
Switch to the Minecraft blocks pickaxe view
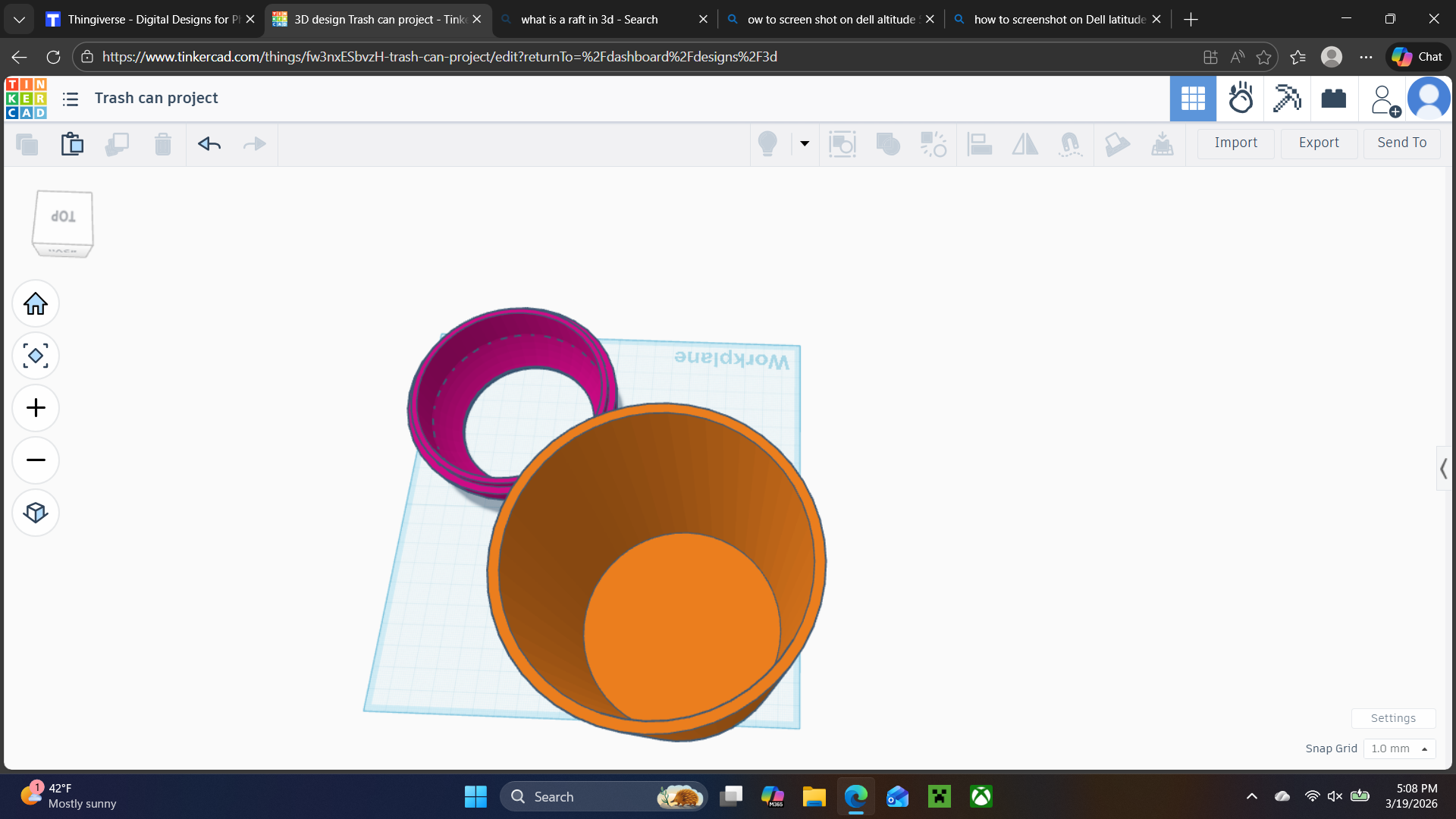[x=1287, y=99]
